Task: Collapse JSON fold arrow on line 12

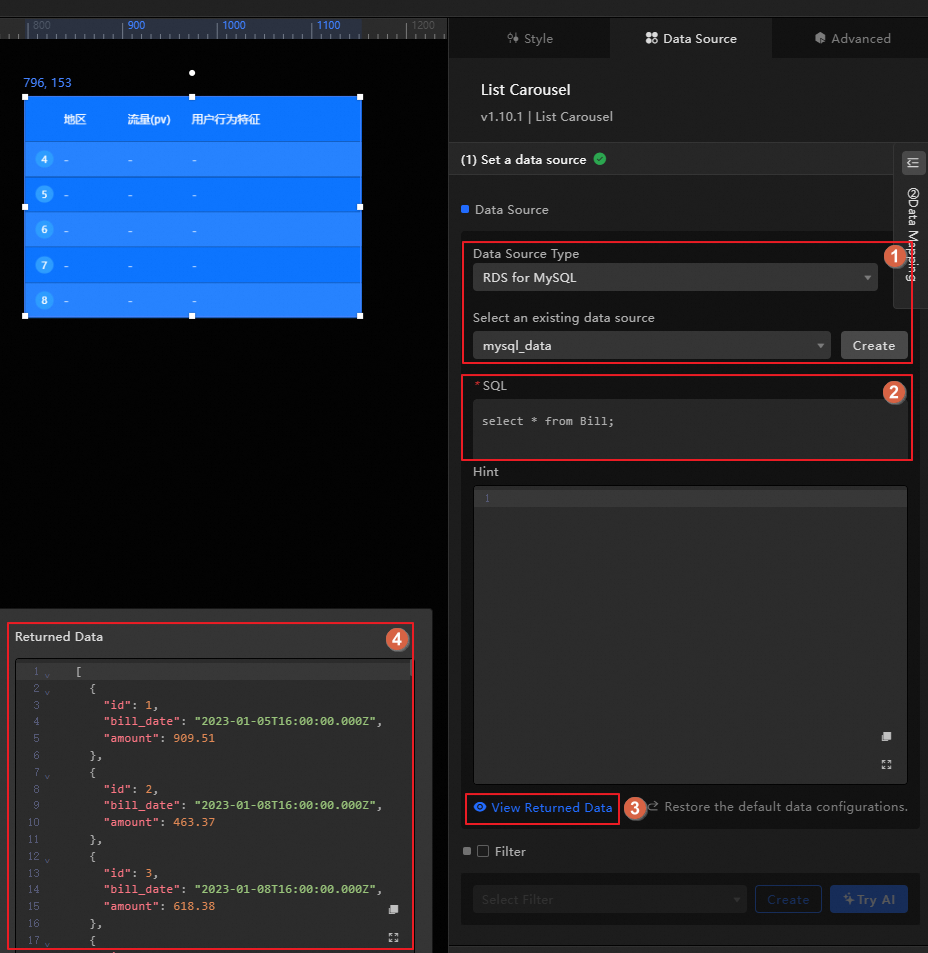Action: click(x=47, y=859)
